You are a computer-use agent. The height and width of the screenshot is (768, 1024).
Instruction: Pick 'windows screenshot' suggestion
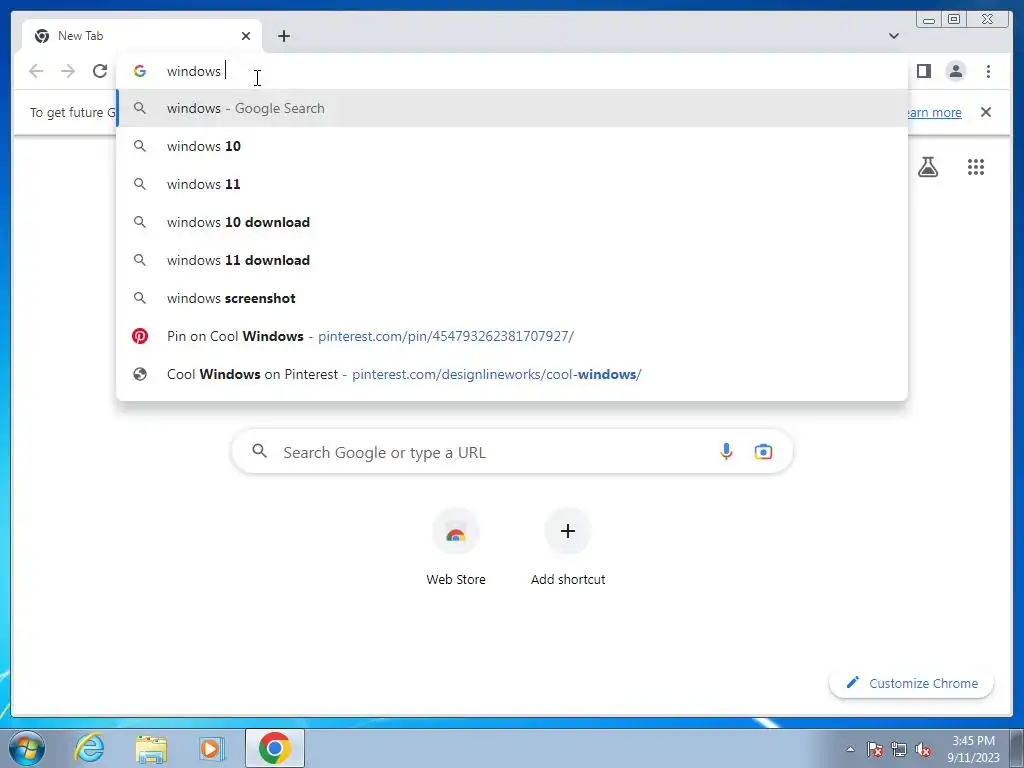(x=512, y=298)
